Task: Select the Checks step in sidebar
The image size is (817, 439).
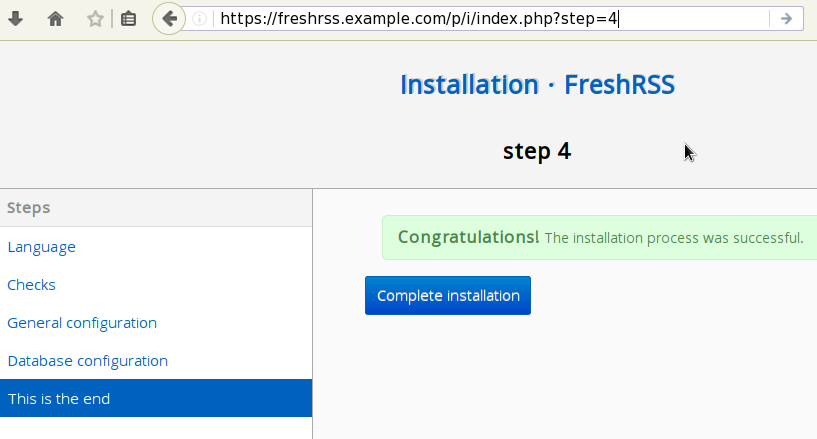Action: (31, 284)
